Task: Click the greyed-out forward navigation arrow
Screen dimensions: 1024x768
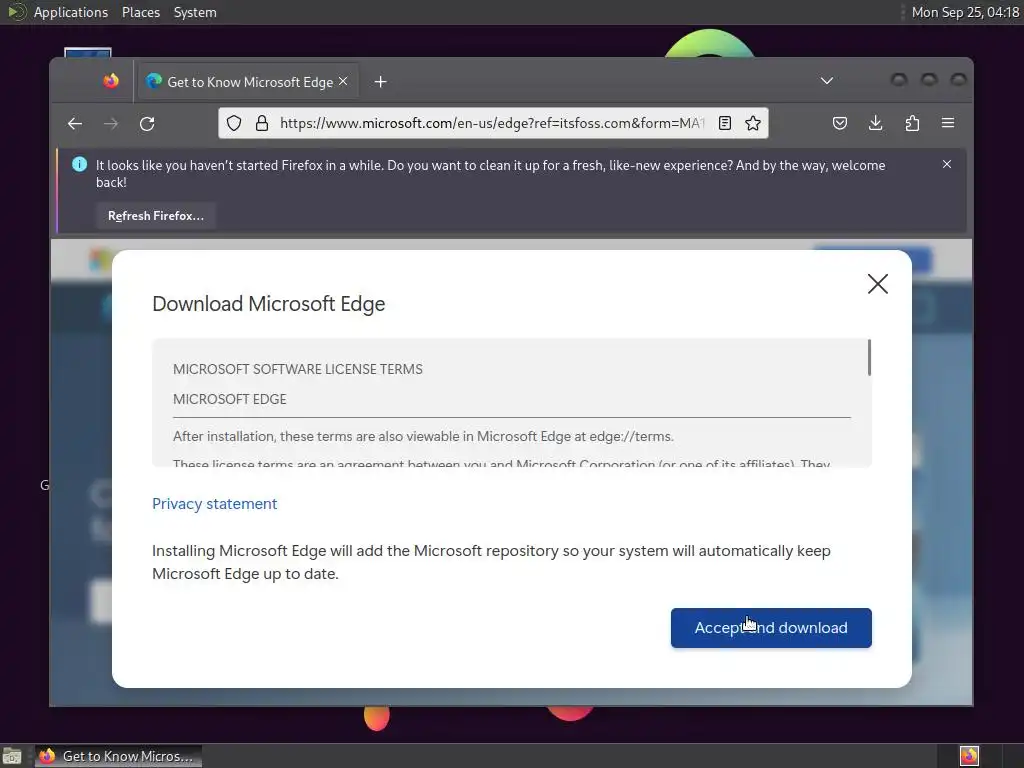Action: pos(111,123)
